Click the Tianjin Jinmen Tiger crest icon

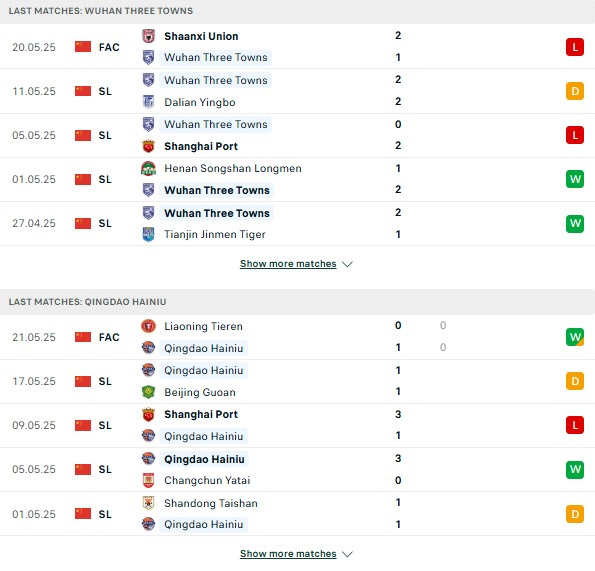(x=148, y=234)
